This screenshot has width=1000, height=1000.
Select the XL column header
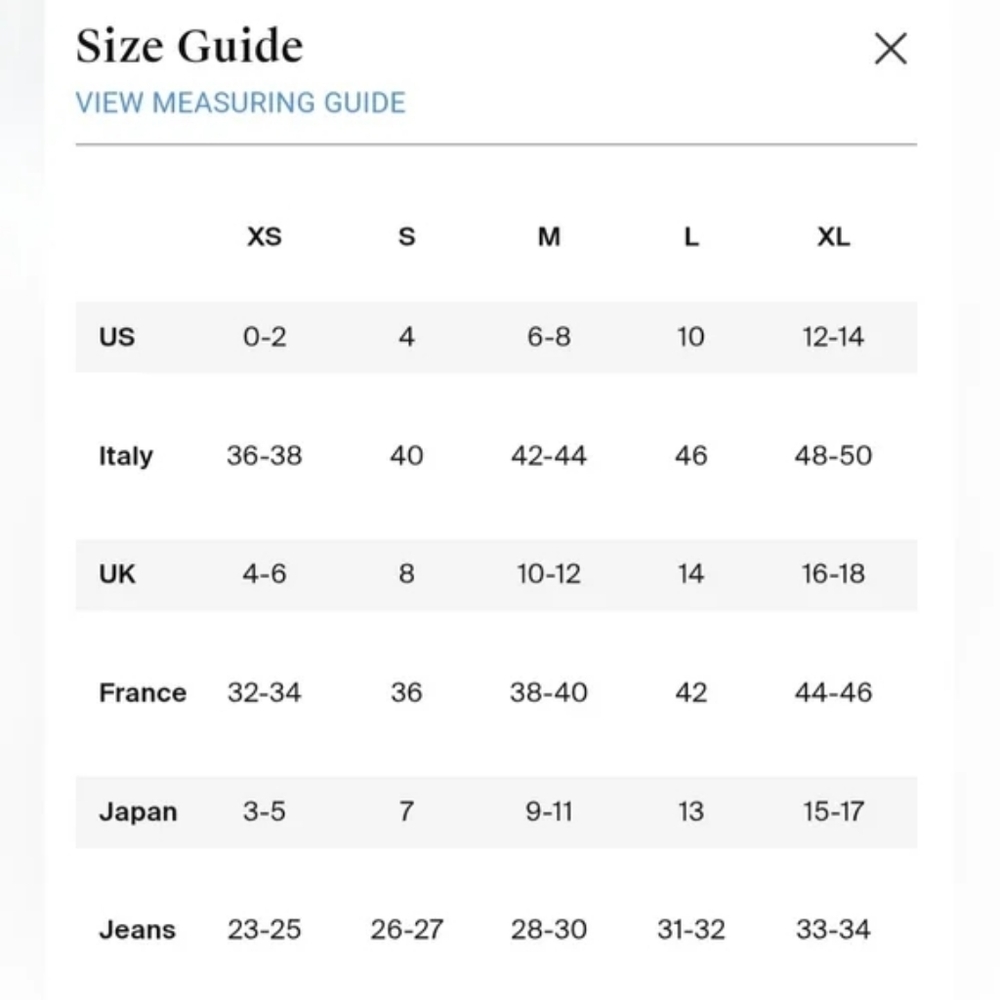pos(834,237)
